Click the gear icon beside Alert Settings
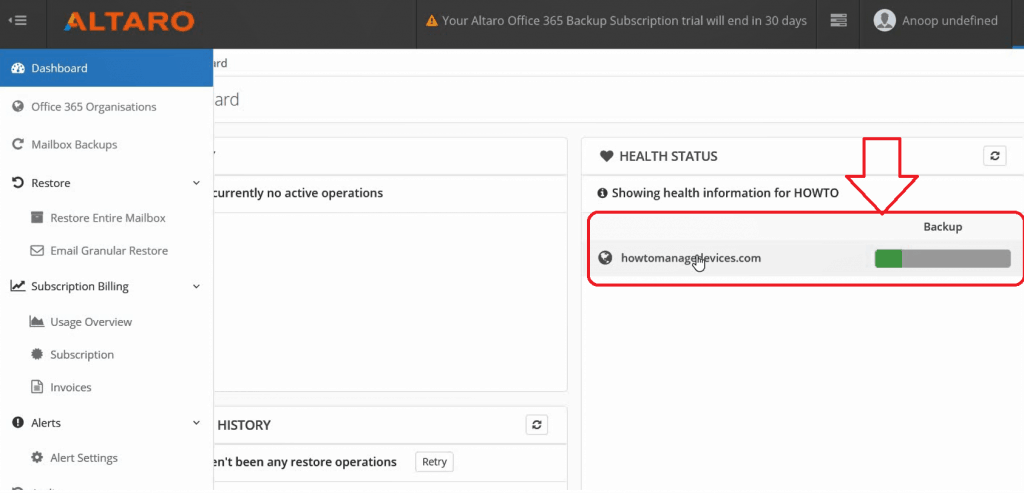The width and height of the screenshot is (1024, 493). [37, 458]
